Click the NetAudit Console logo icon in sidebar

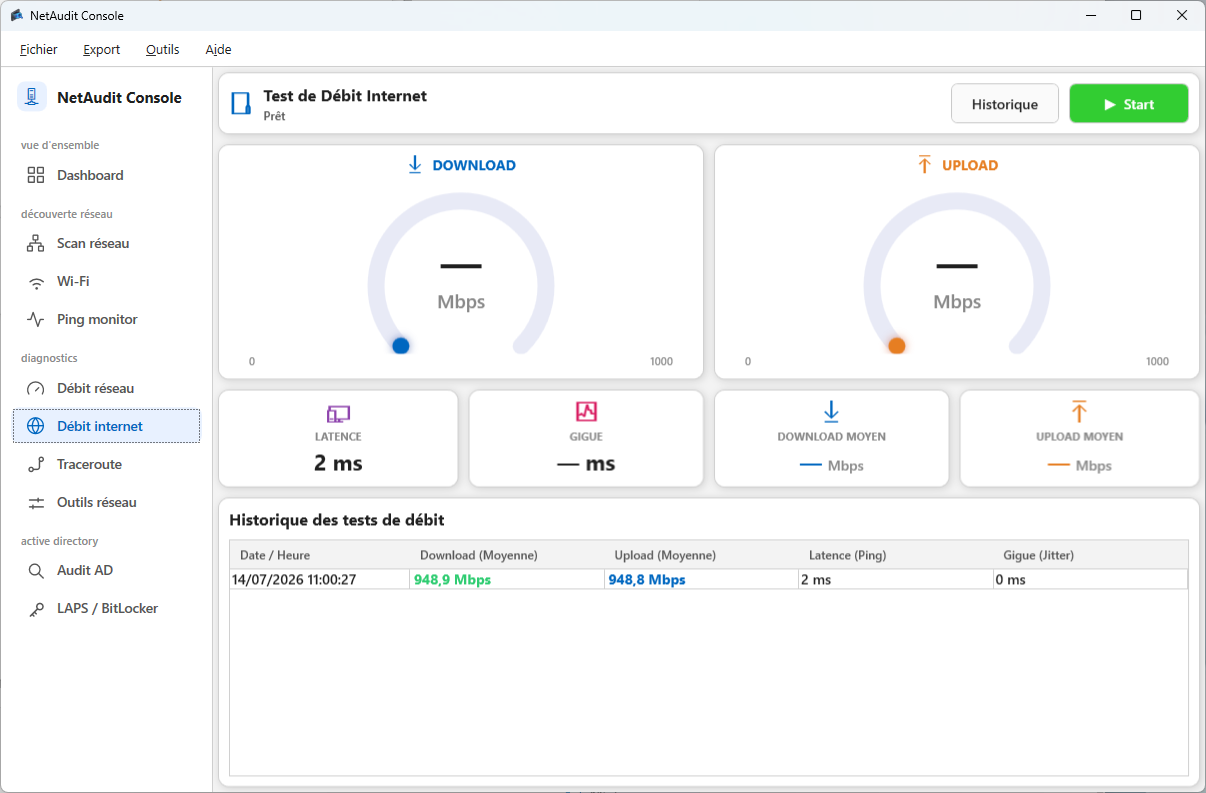[32, 97]
